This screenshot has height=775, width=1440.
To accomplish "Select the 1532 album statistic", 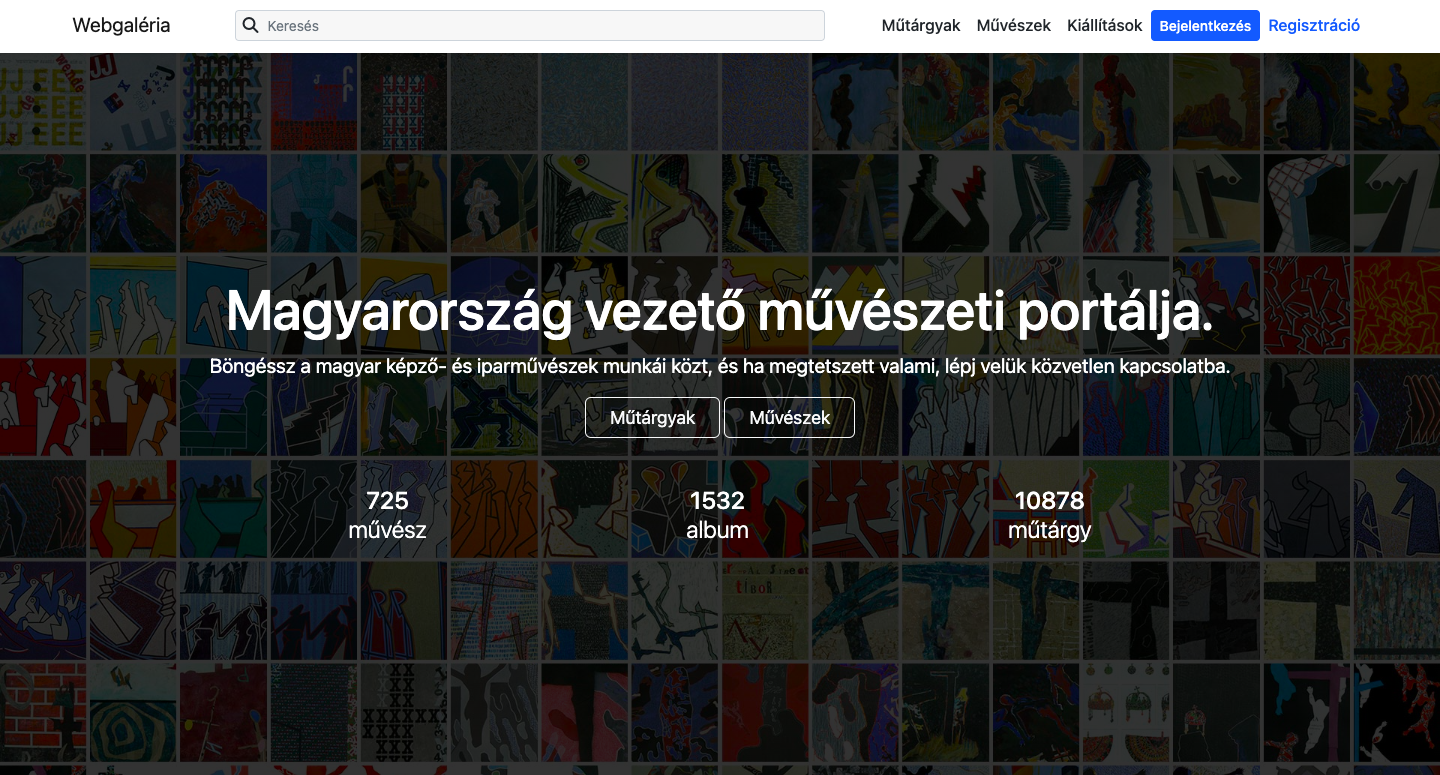I will pos(717,515).
